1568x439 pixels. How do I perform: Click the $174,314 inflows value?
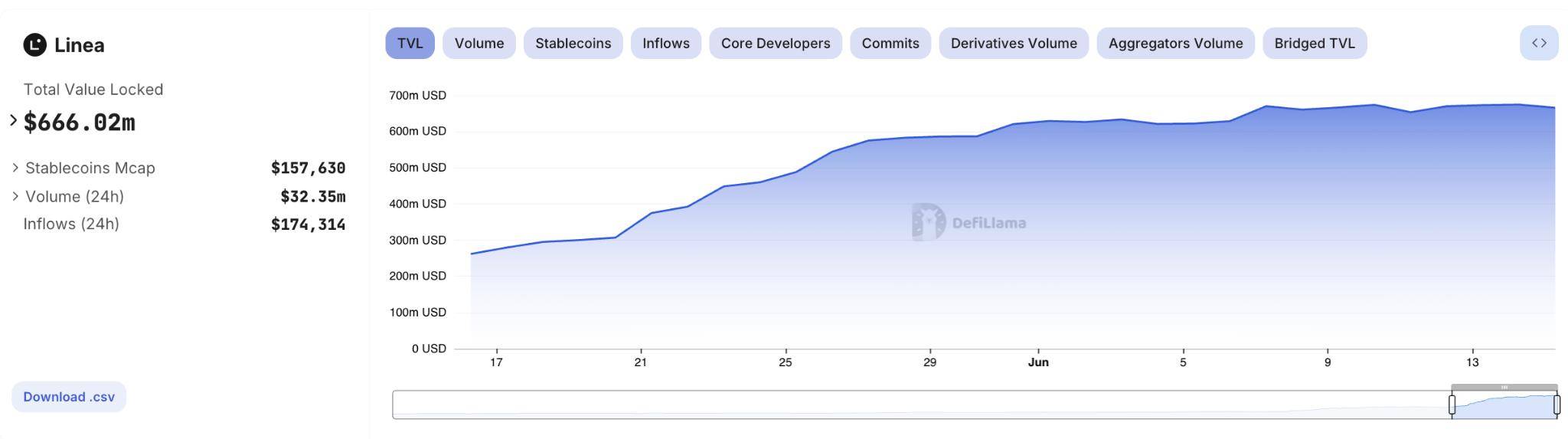point(309,224)
